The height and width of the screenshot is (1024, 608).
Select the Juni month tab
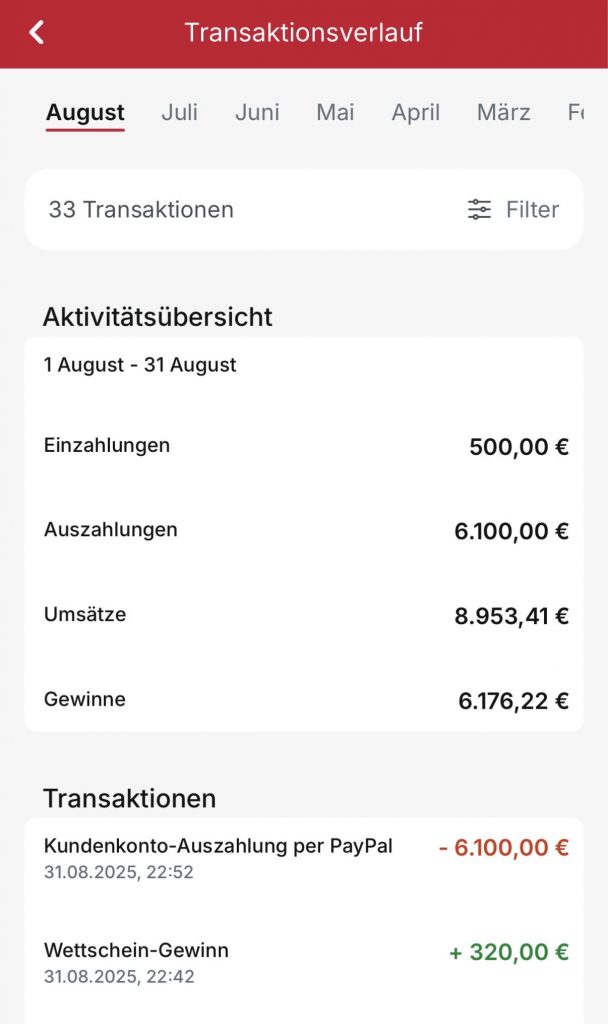[257, 113]
